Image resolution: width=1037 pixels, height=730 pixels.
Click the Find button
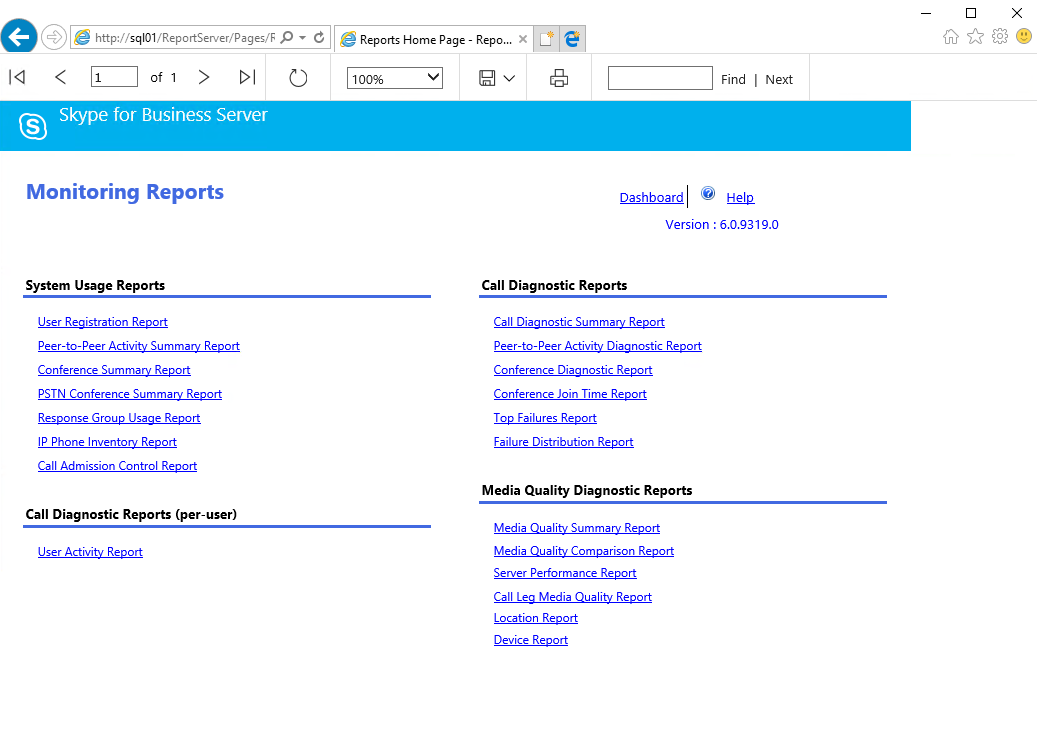click(x=733, y=79)
